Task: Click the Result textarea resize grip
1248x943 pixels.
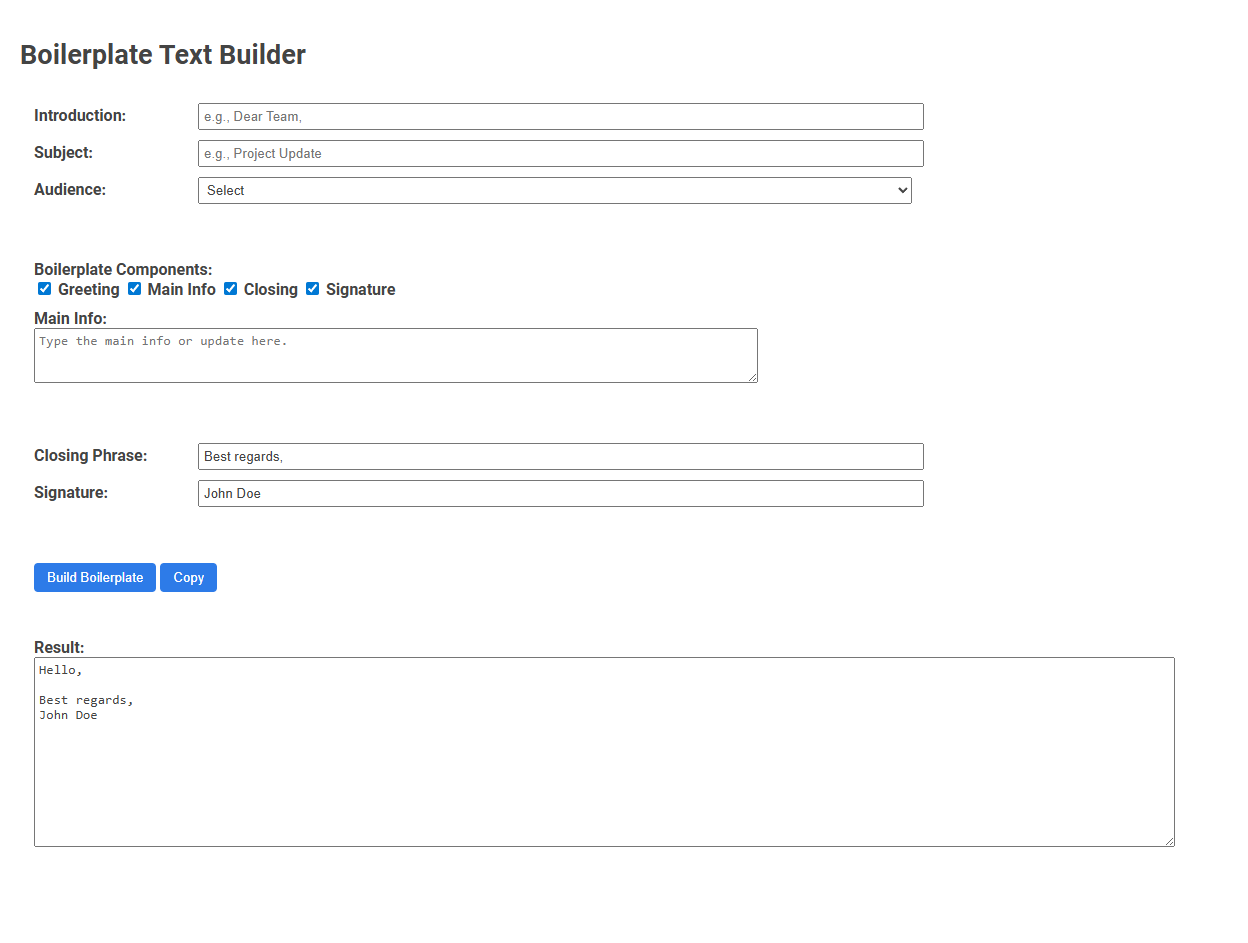Action: tap(1170, 840)
